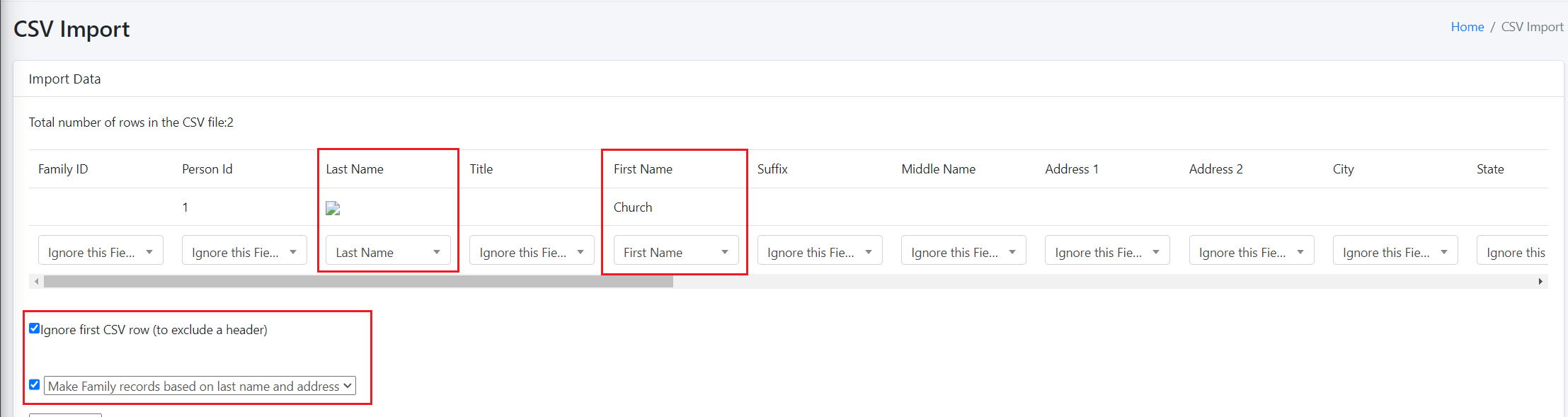Click the horizontal scrollbar thumb of table
Screen dimensions: 1568x417
tap(358, 282)
